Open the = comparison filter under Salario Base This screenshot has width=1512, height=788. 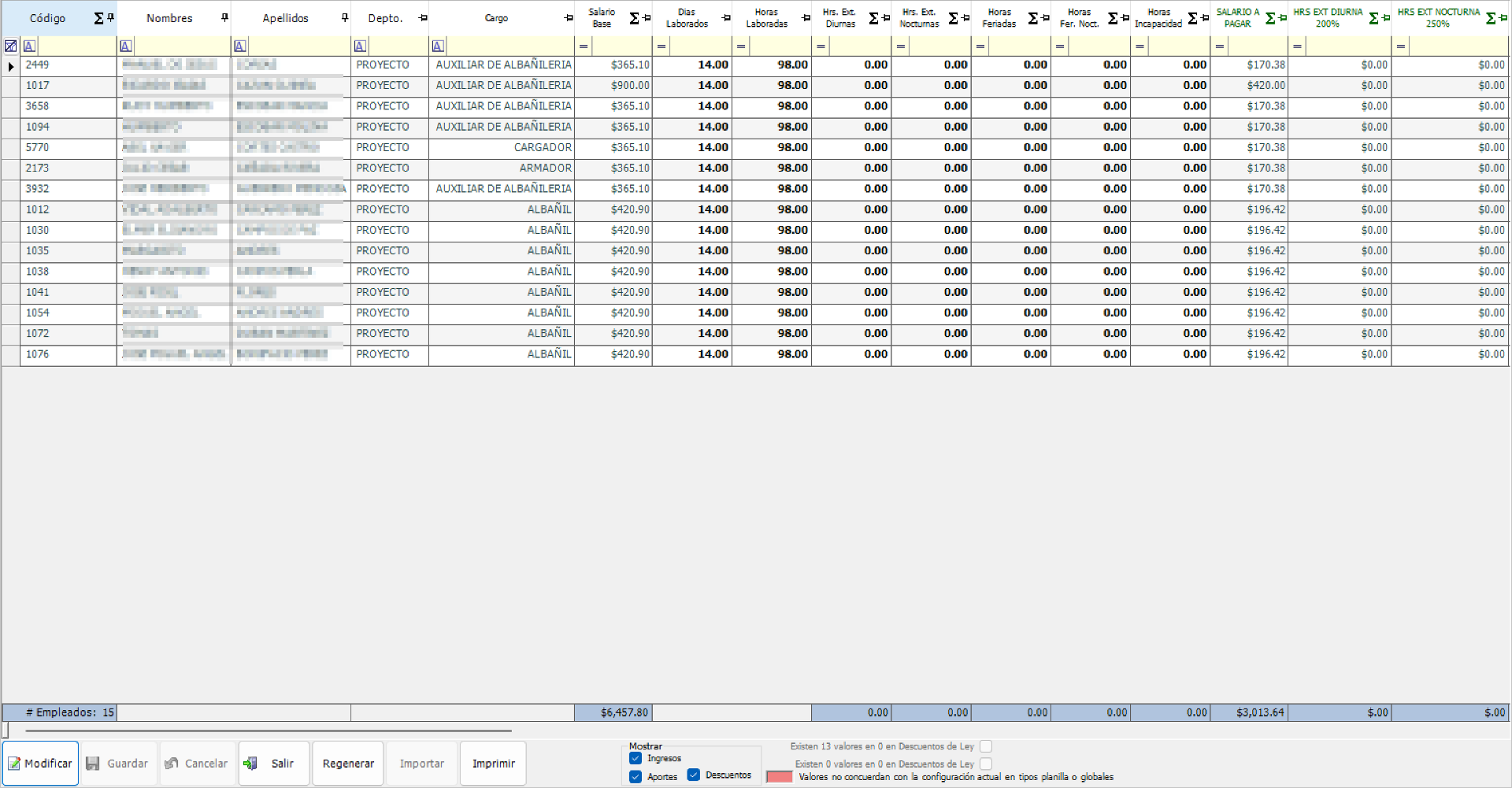583,46
